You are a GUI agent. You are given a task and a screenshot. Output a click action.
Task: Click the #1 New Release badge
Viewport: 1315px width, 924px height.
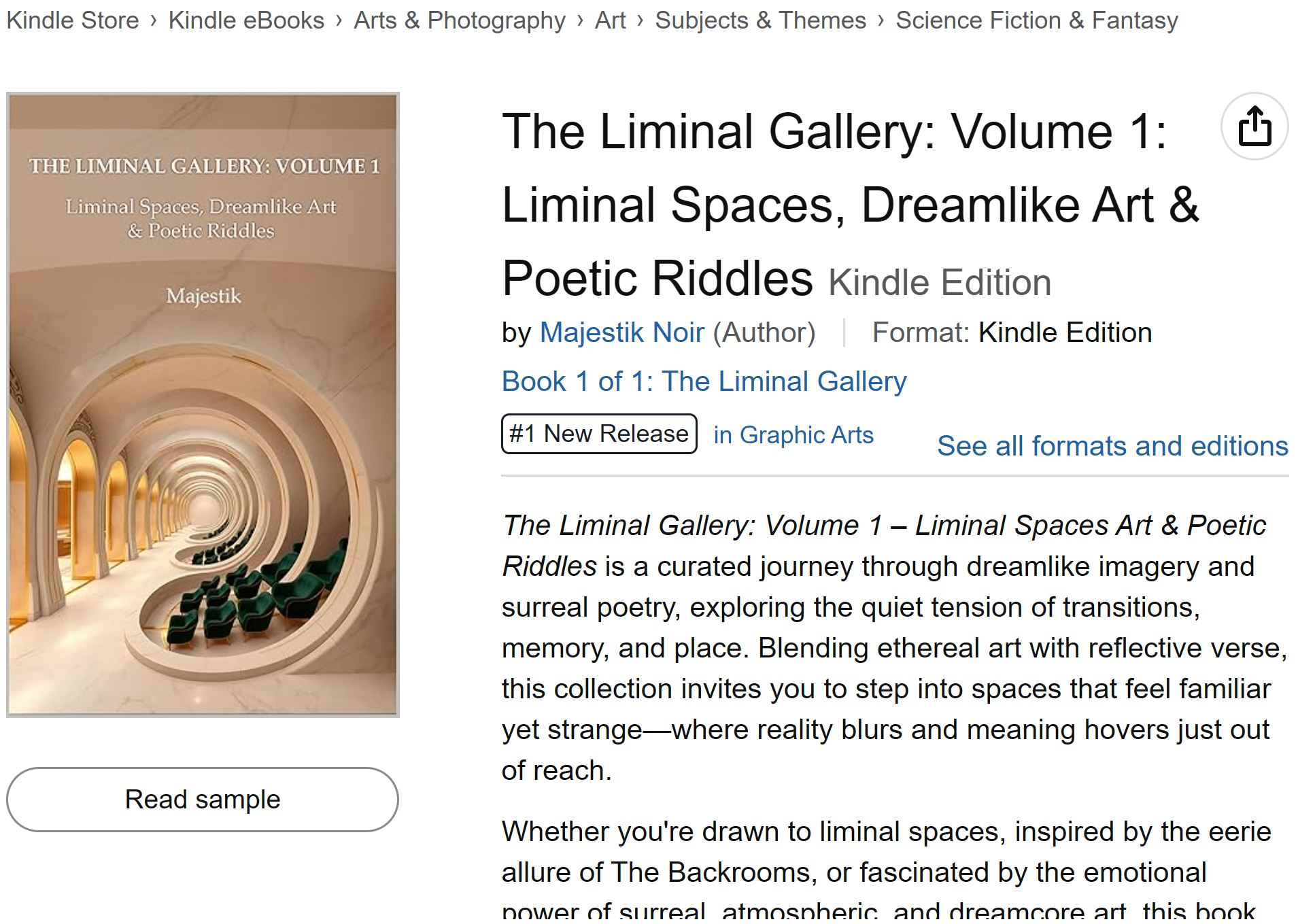coord(599,434)
